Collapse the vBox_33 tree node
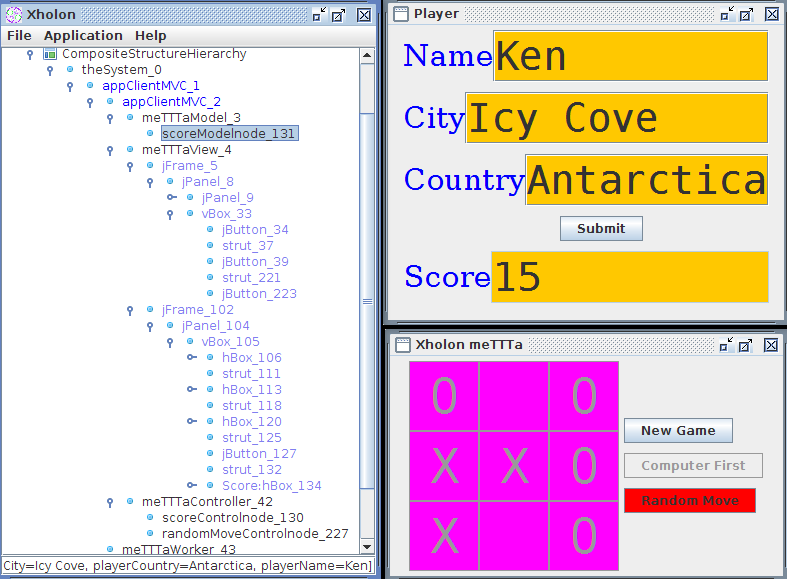This screenshot has width=787, height=579. tap(171, 214)
